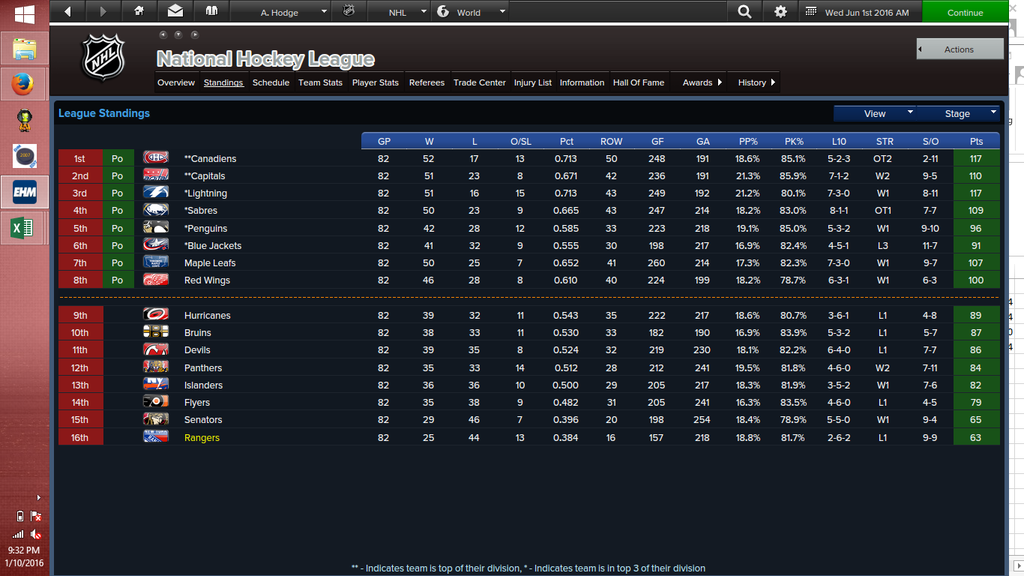Open the home screen icon
Image resolution: width=1024 pixels, height=576 pixels.
138,11
